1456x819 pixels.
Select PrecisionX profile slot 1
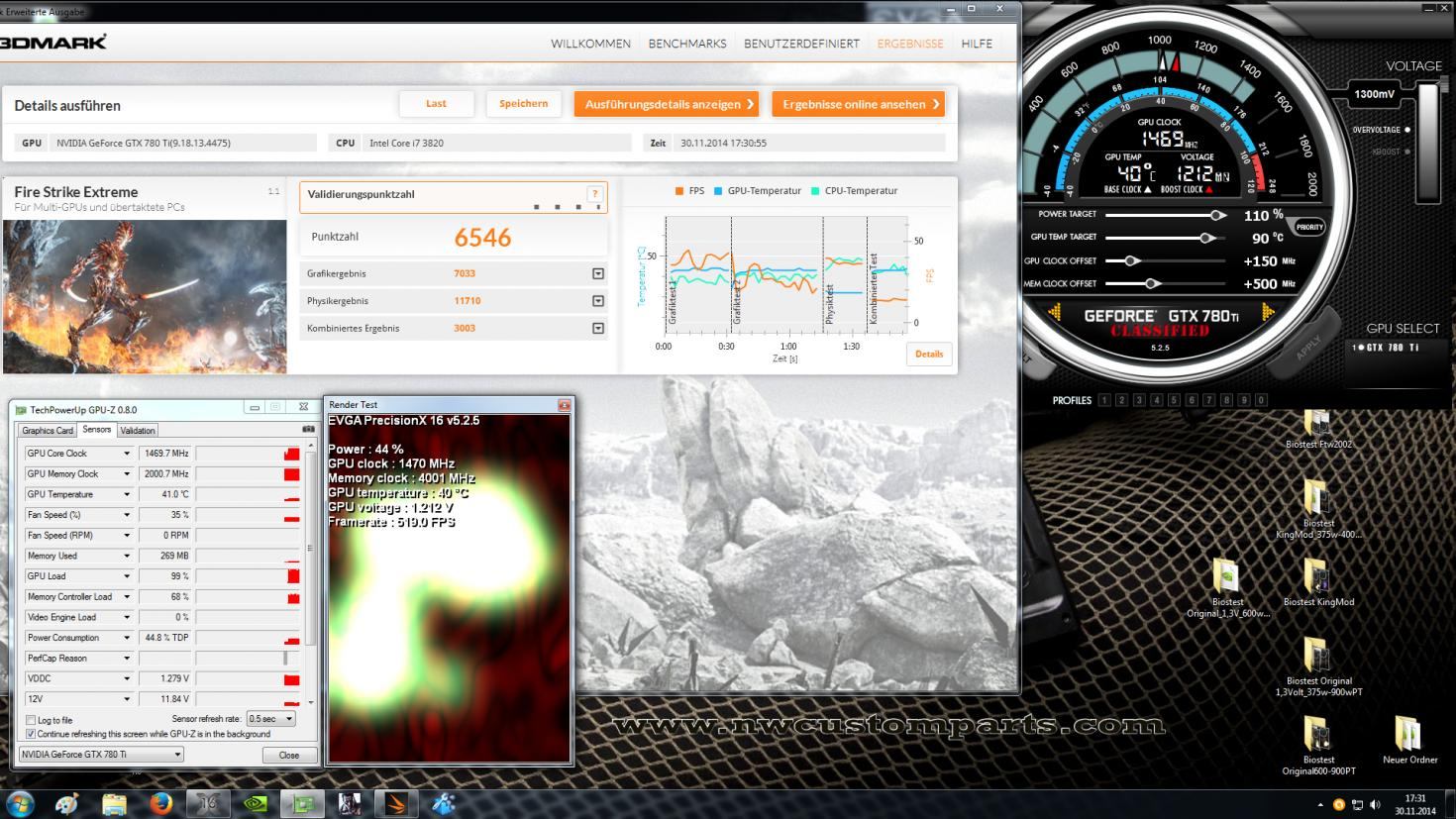(1103, 400)
